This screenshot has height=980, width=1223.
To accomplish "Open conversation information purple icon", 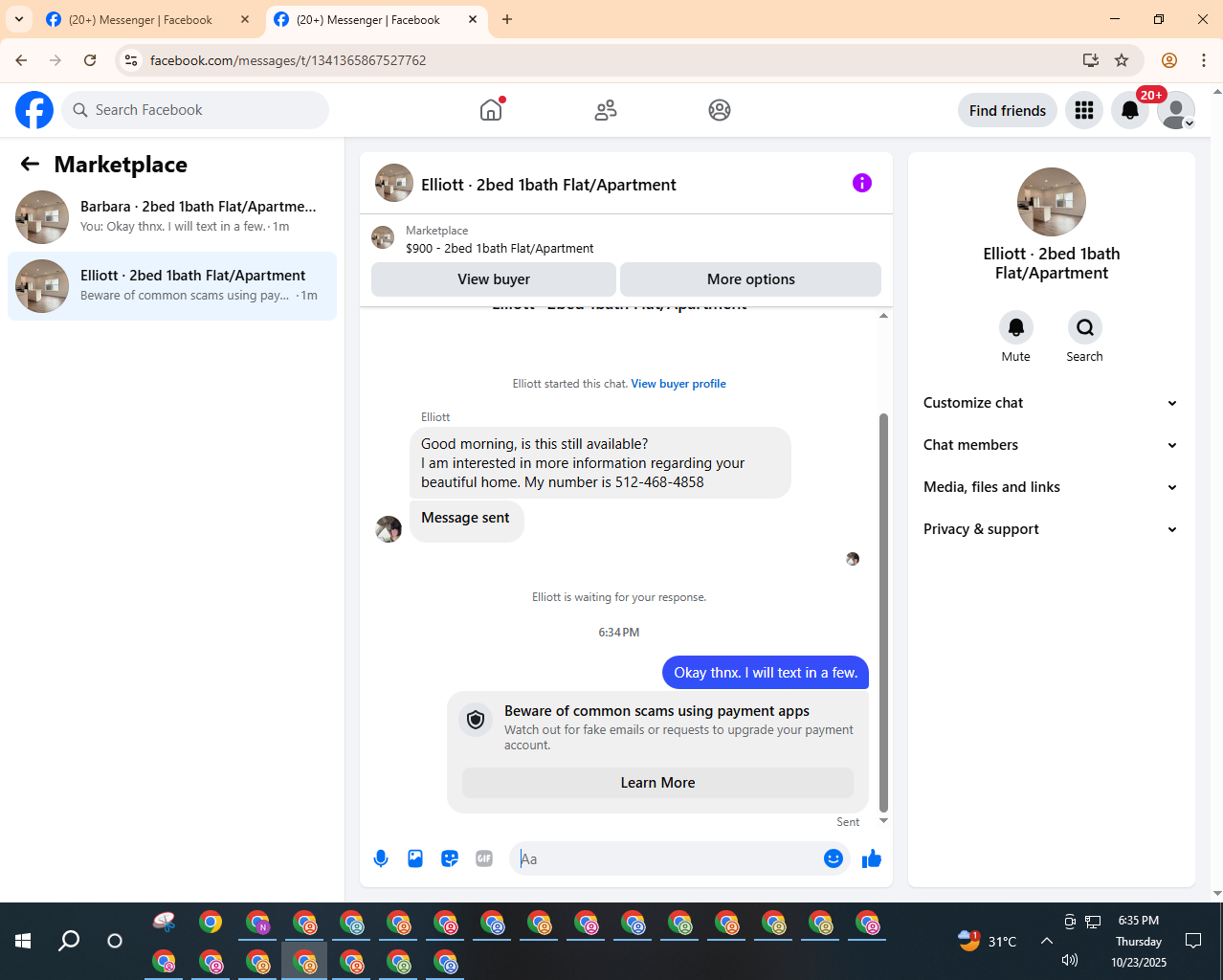I will [862, 183].
